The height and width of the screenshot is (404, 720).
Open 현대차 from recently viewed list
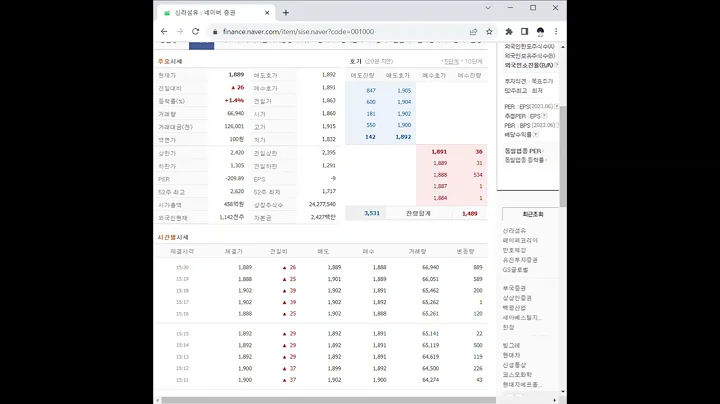tap(512, 355)
